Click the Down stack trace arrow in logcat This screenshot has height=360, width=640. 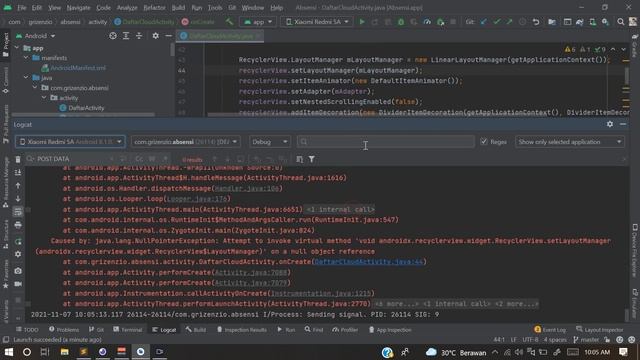pos(18,199)
